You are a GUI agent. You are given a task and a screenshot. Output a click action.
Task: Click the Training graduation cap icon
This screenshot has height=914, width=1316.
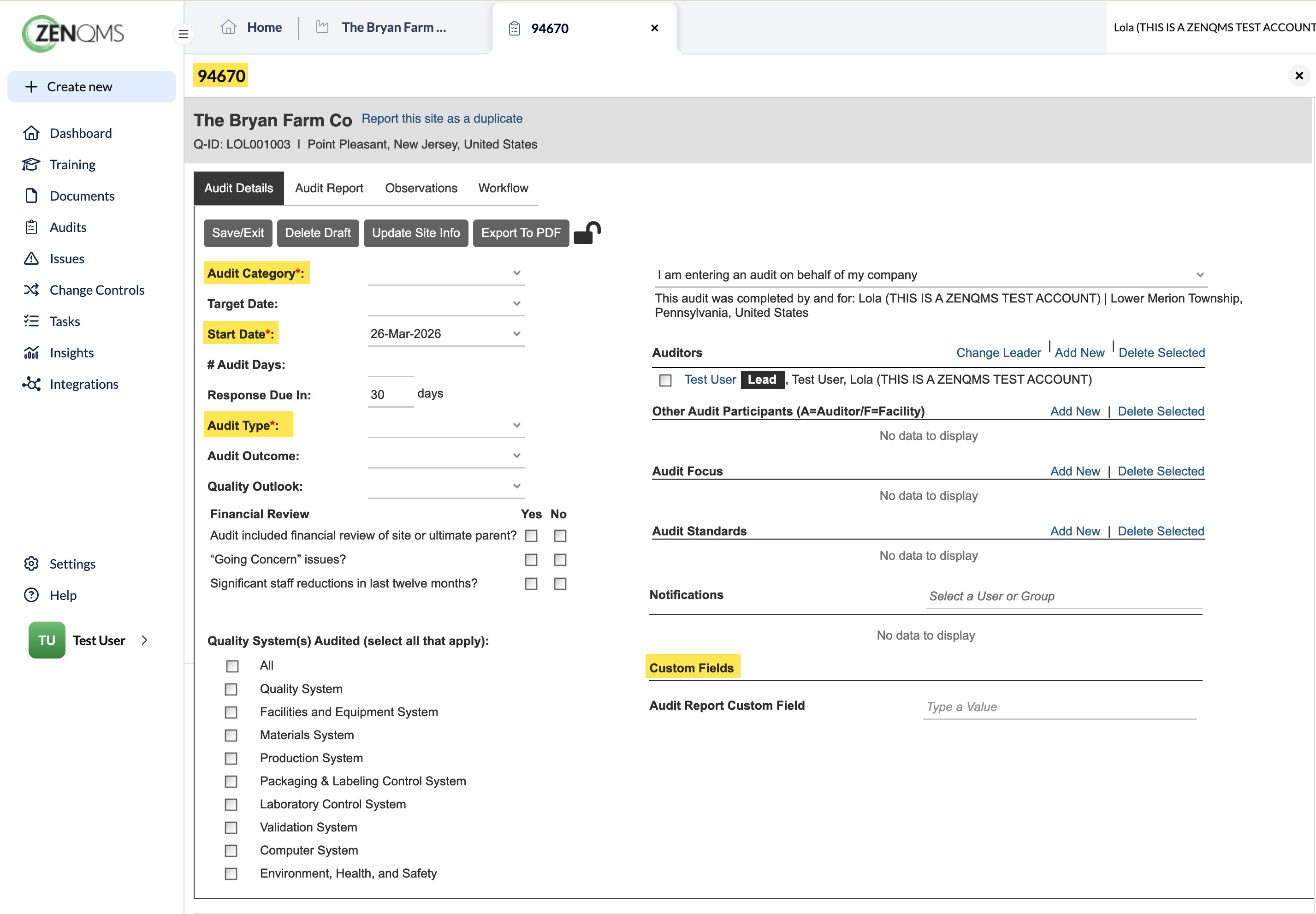pyautogui.click(x=31, y=164)
